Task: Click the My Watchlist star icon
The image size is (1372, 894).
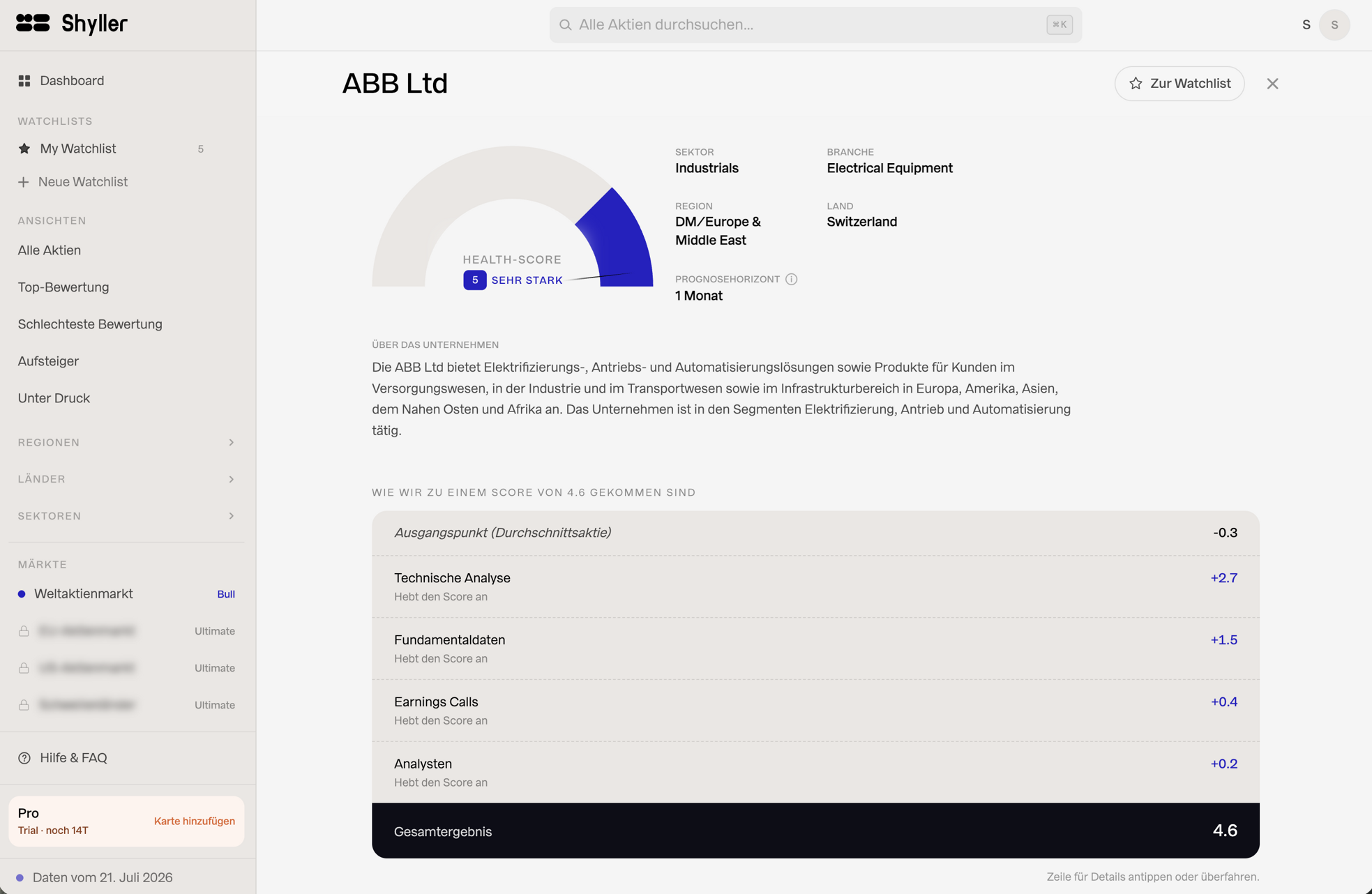Action: click(24, 149)
